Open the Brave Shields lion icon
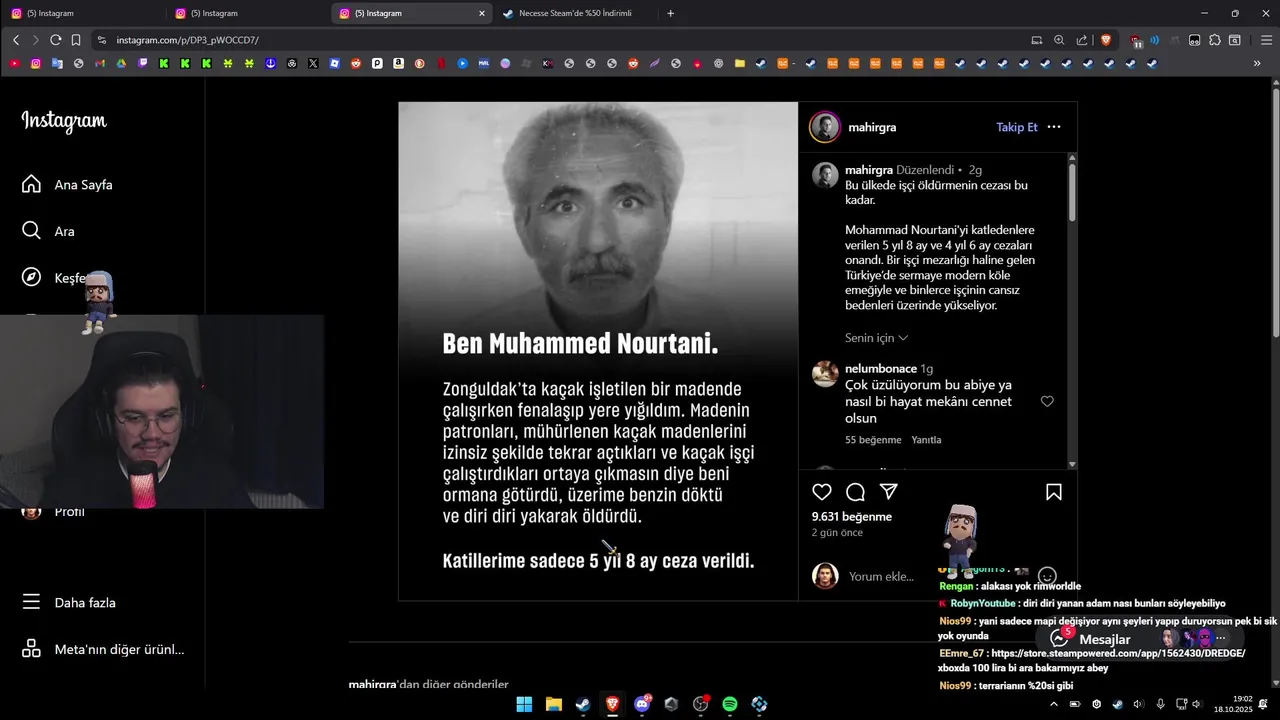1280x720 pixels. [x=1106, y=40]
